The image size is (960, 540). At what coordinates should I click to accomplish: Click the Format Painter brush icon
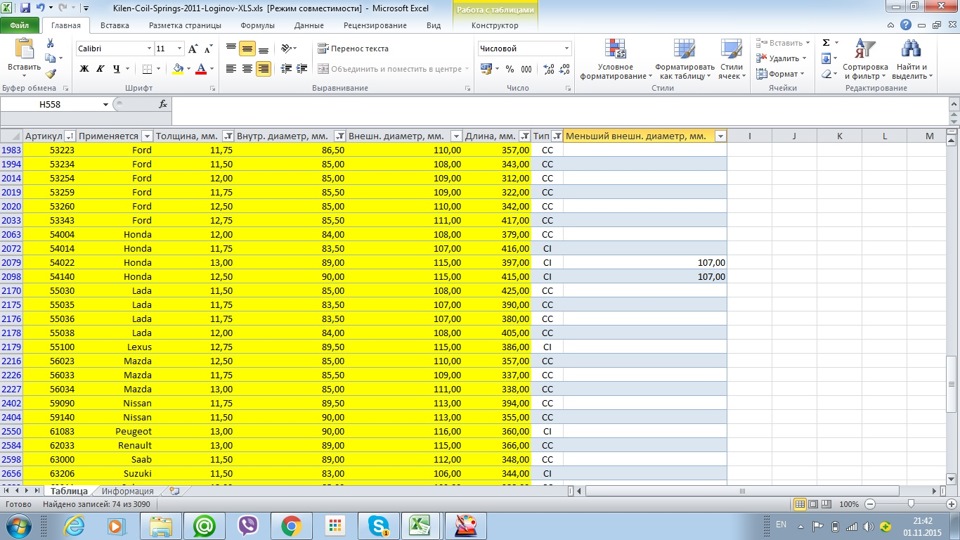tap(50, 74)
